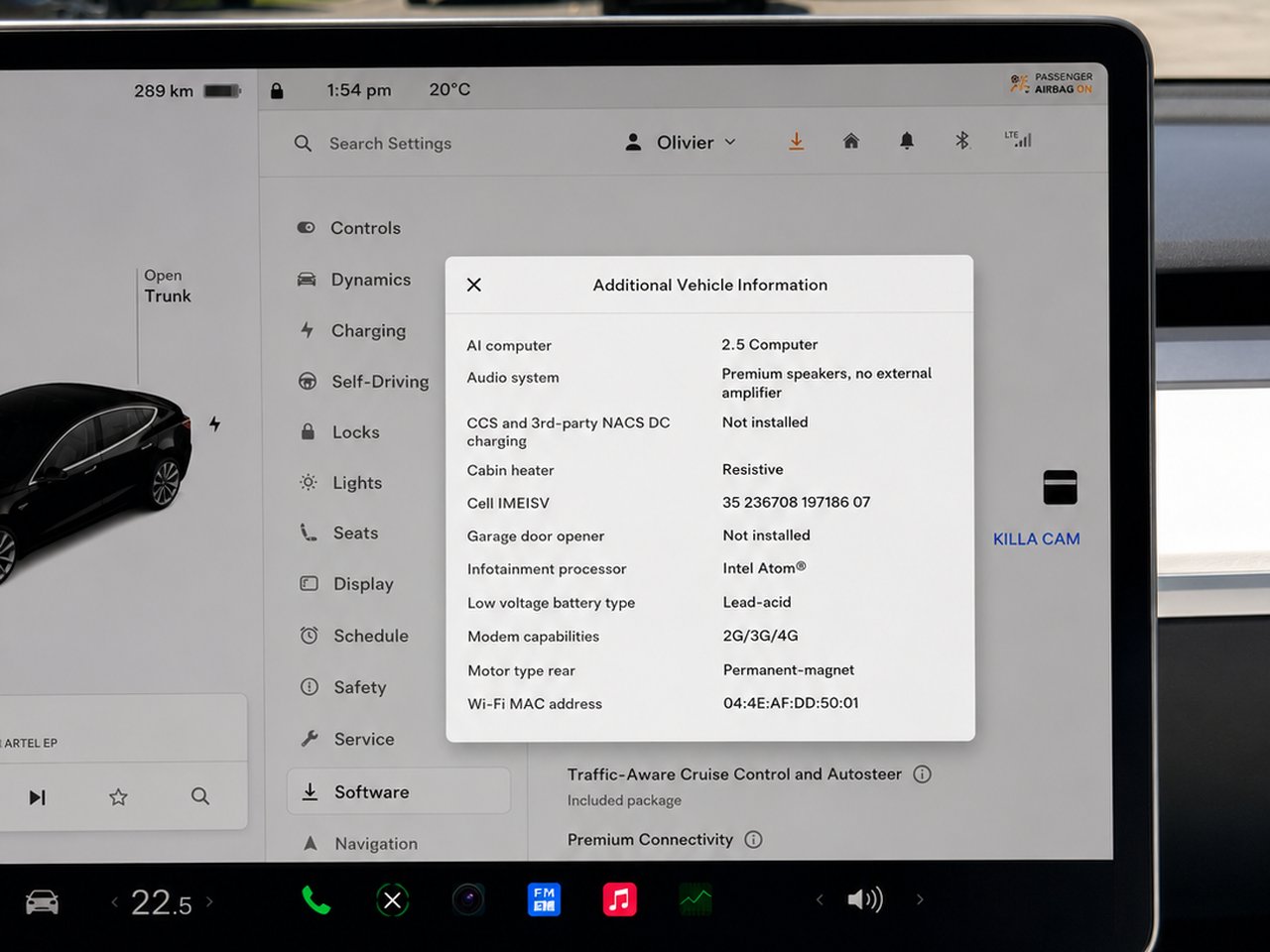Tap the 20°C outside temperature

point(449,89)
